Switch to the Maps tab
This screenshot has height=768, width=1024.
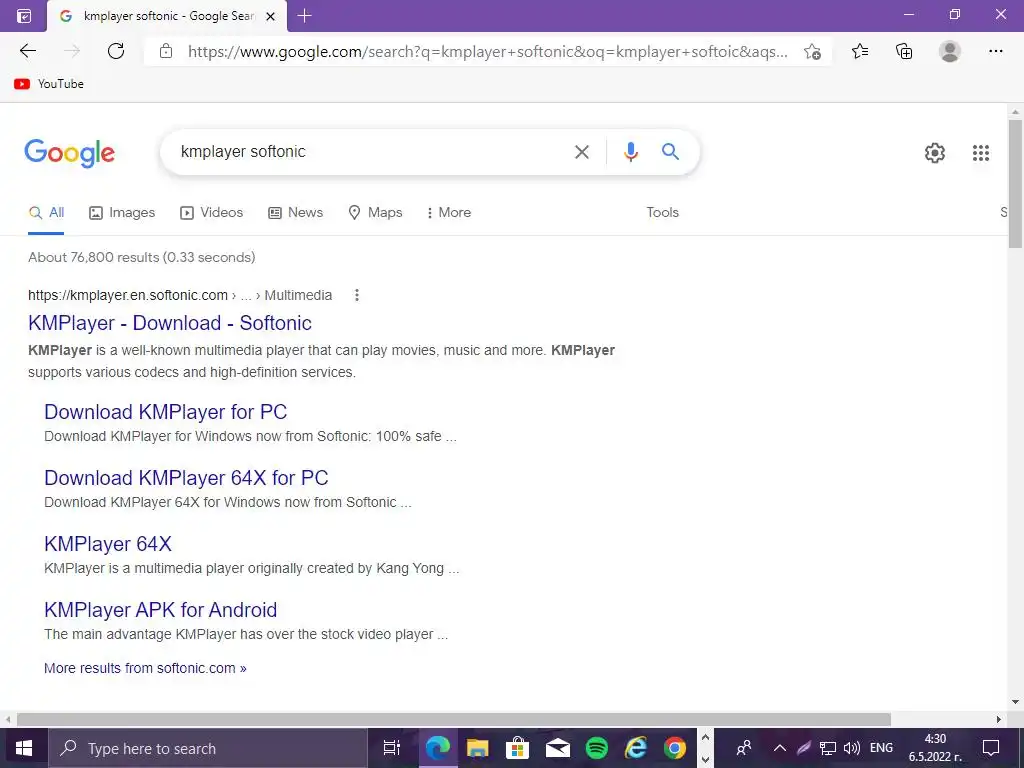pyautogui.click(x=376, y=212)
